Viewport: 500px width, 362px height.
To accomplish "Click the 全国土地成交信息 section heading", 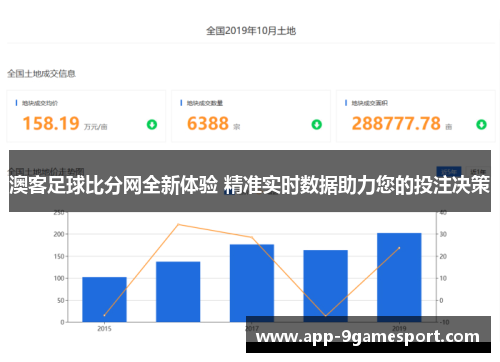I will click(x=42, y=73).
